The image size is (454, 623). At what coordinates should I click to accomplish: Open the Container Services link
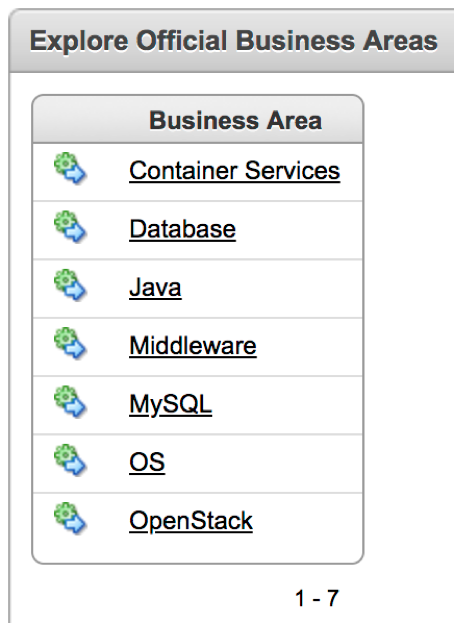pyautogui.click(x=234, y=171)
